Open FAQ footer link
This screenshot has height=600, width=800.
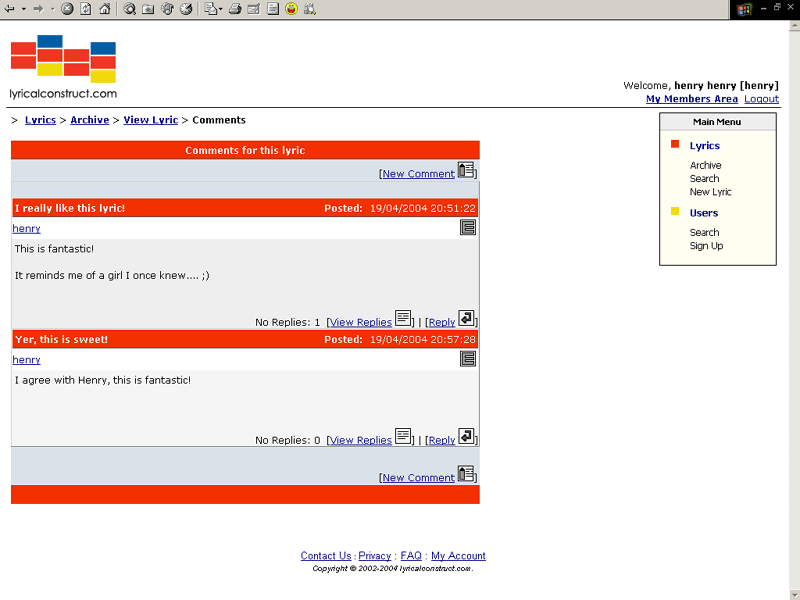click(411, 556)
